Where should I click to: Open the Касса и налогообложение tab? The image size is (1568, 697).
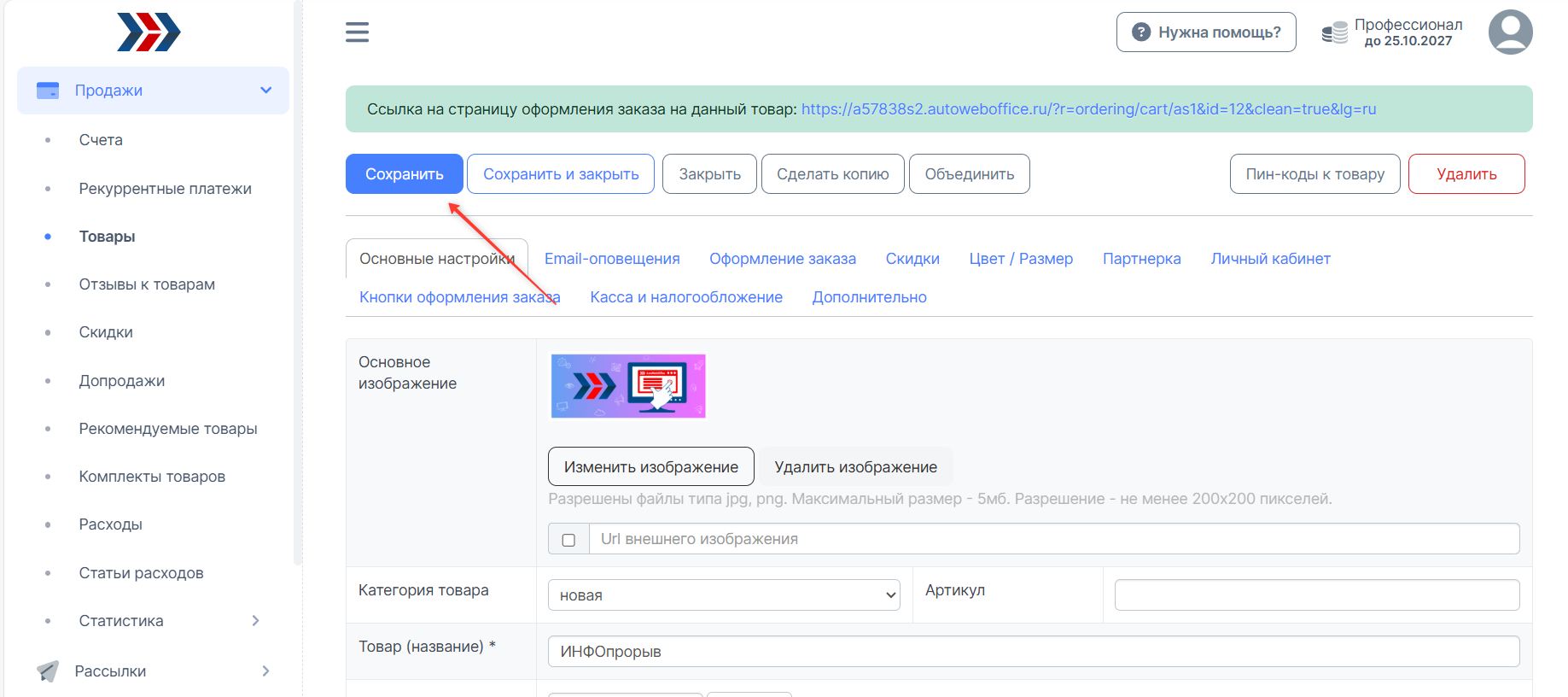pyautogui.click(x=686, y=297)
